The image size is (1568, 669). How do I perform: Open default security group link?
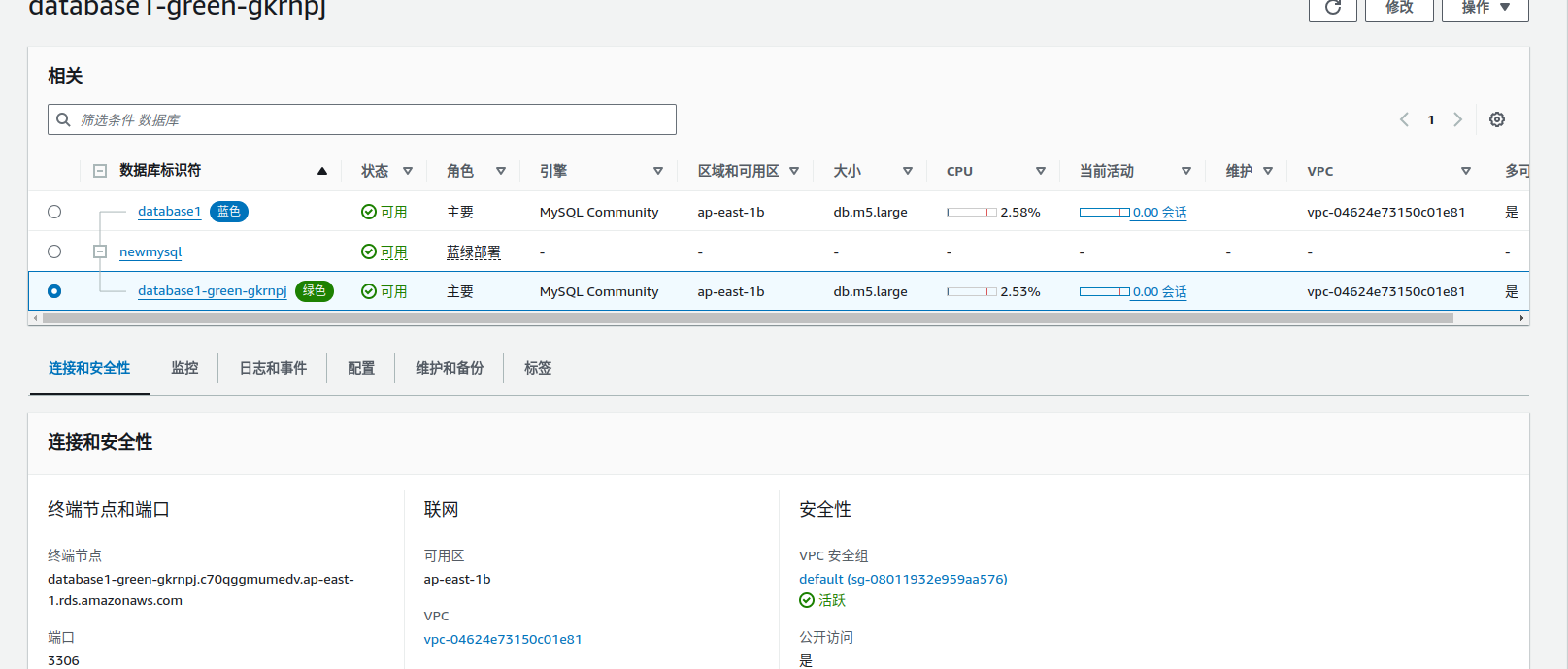click(903, 579)
